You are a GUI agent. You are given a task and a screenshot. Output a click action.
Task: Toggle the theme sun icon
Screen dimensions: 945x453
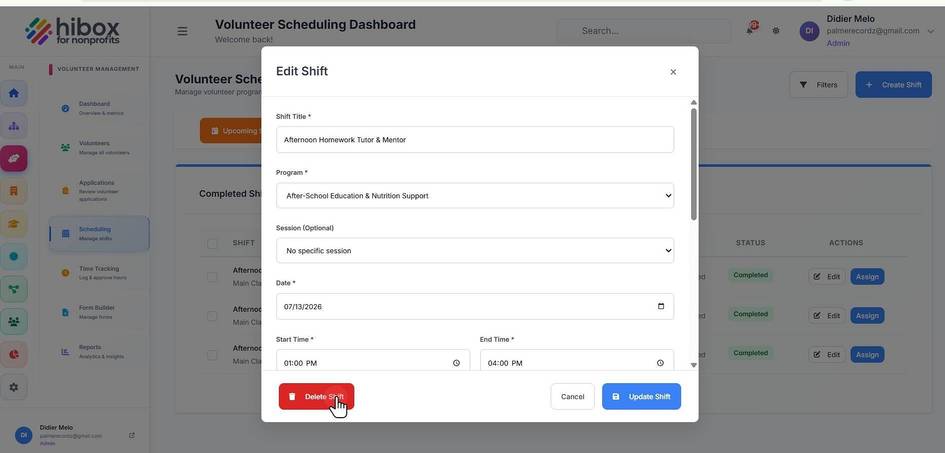pyautogui.click(x=776, y=31)
